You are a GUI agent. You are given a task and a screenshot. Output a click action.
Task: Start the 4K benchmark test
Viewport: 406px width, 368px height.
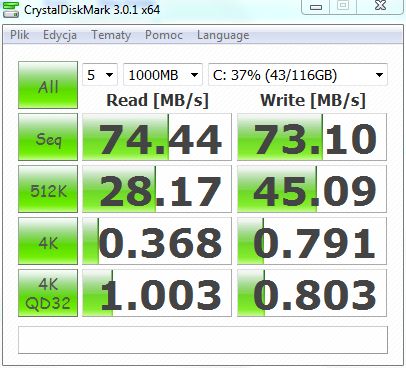point(48,241)
